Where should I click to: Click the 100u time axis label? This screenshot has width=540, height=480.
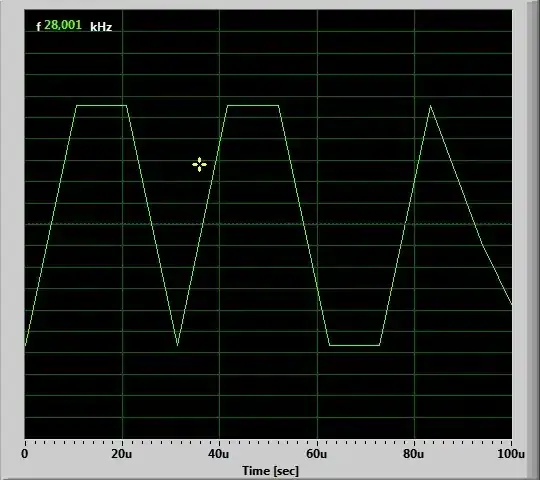[x=511, y=454]
